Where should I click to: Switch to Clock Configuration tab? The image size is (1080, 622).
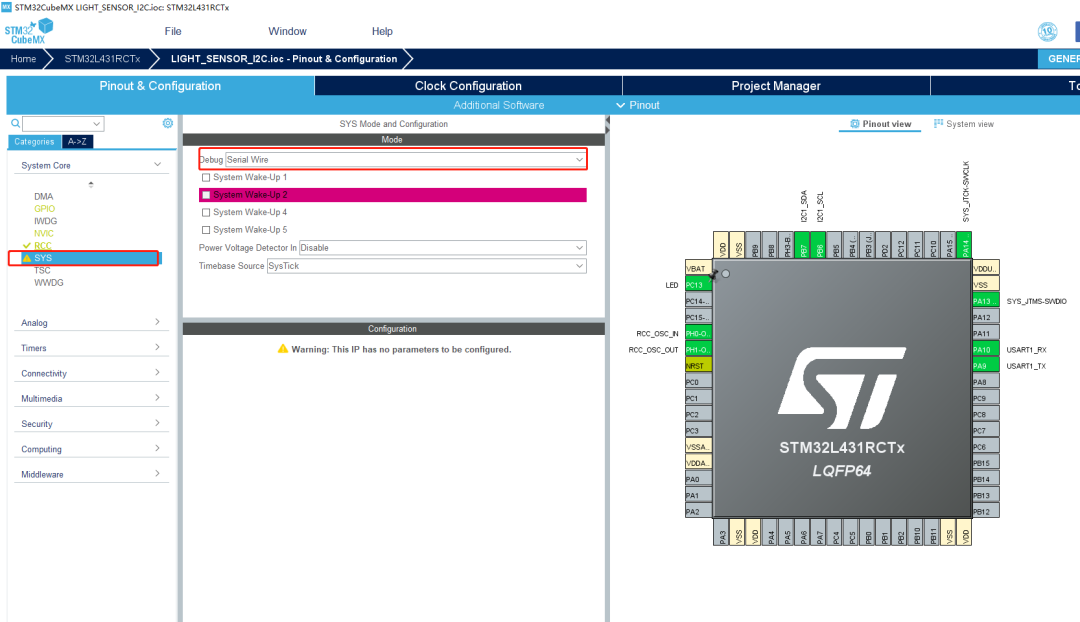pyautogui.click(x=468, y=85)
